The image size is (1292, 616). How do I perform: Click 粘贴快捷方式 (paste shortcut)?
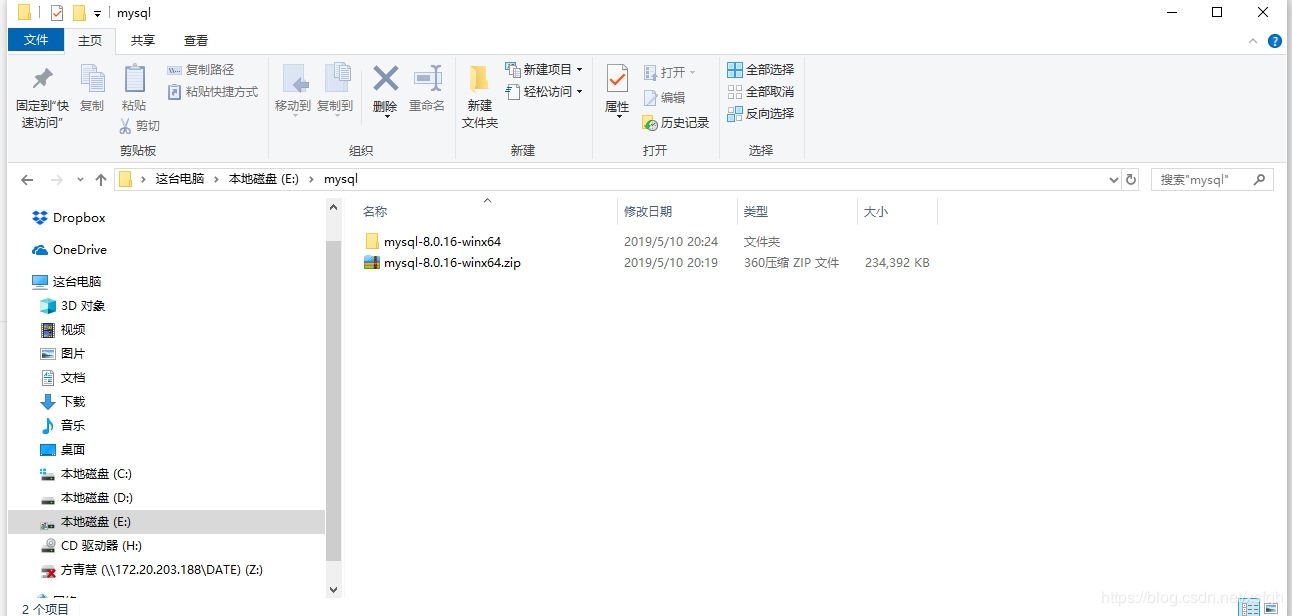pos(212,92)
